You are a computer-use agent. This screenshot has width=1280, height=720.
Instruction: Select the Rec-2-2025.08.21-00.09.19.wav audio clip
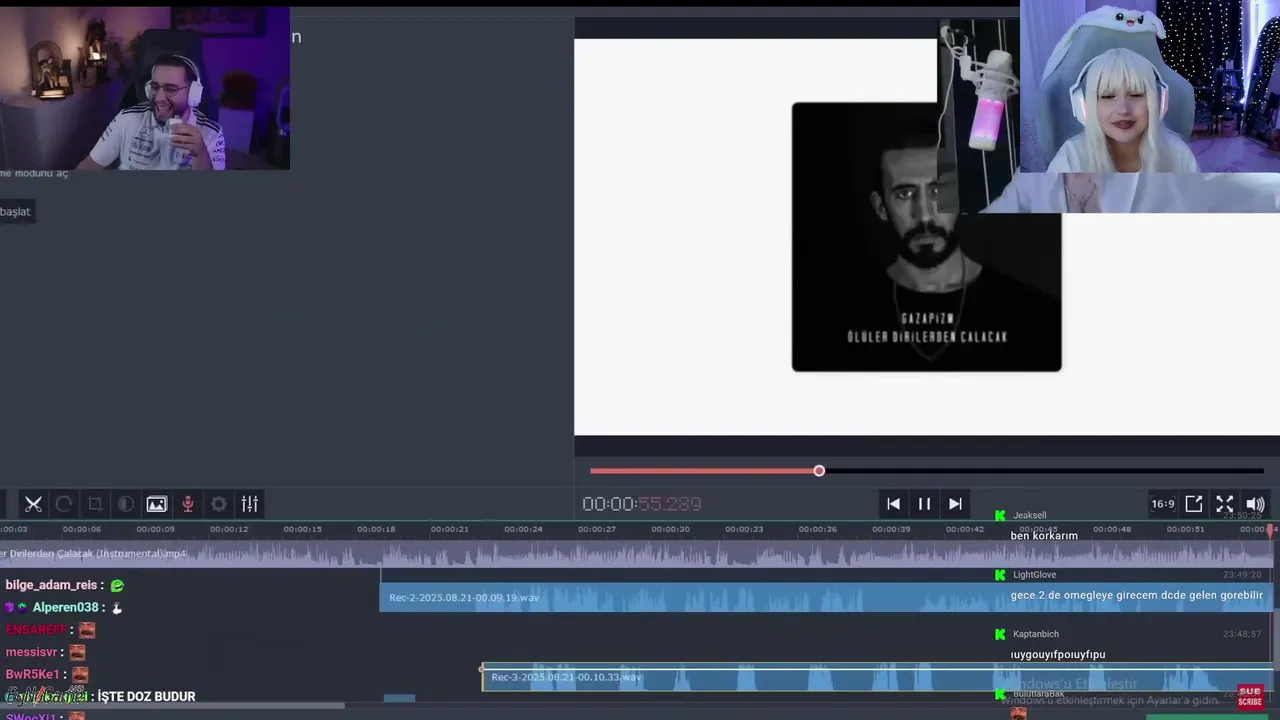coord(826,597)
